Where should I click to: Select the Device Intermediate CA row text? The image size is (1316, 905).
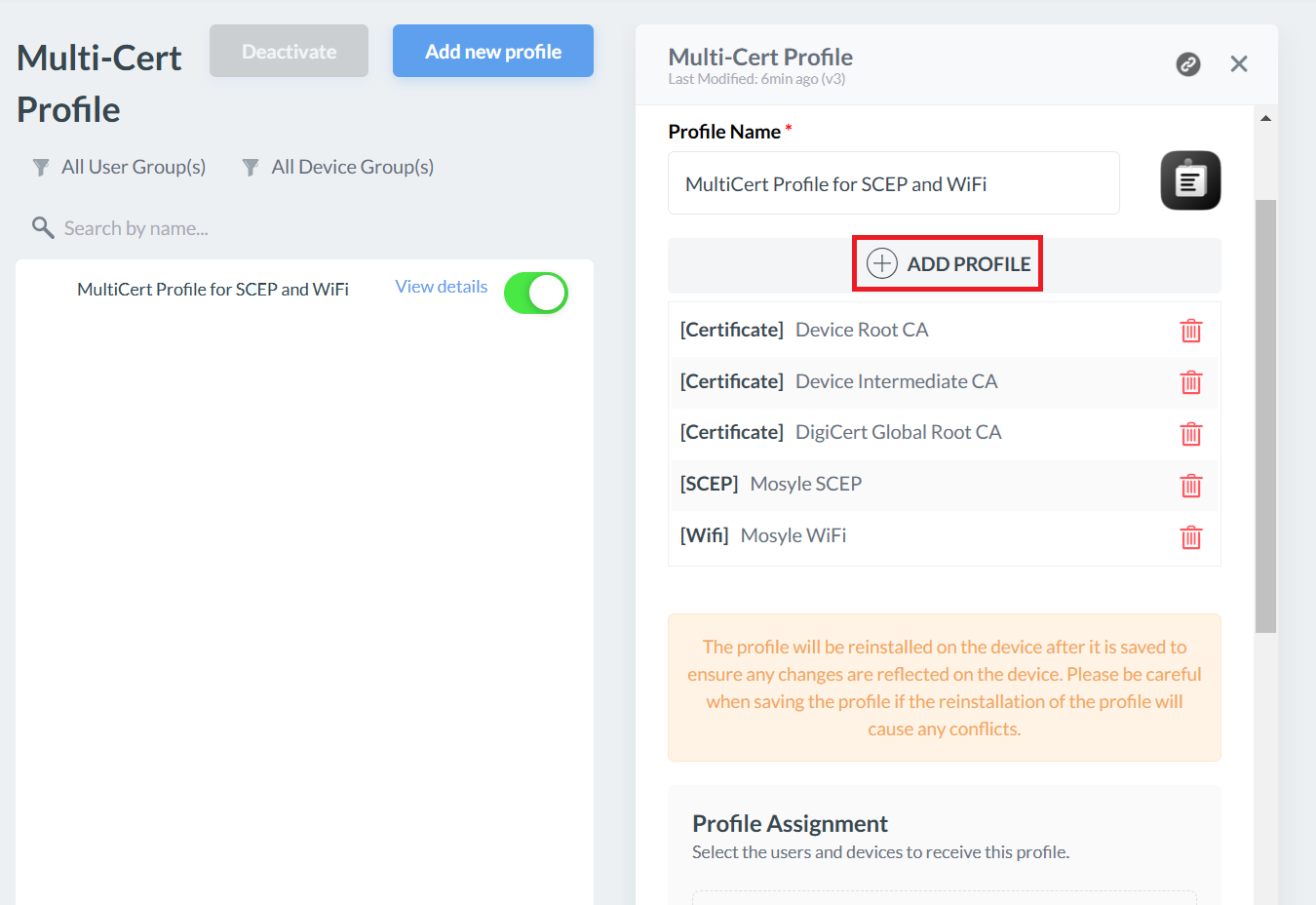pos(897,381)
